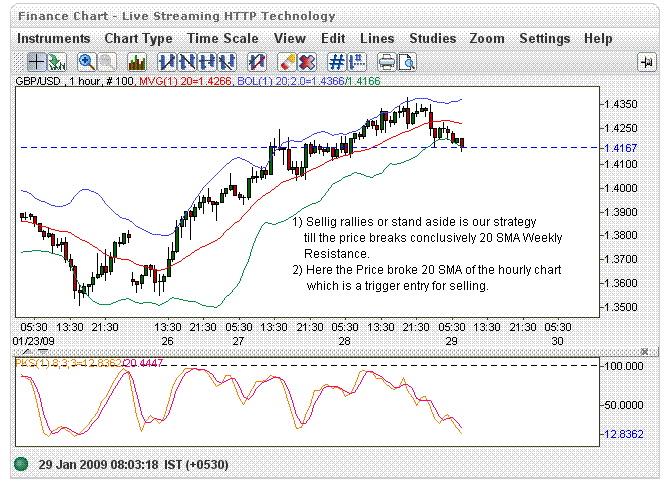The image size is (672, 486).
Task: Click the Finance Chart window title
Action: [177, 16]
